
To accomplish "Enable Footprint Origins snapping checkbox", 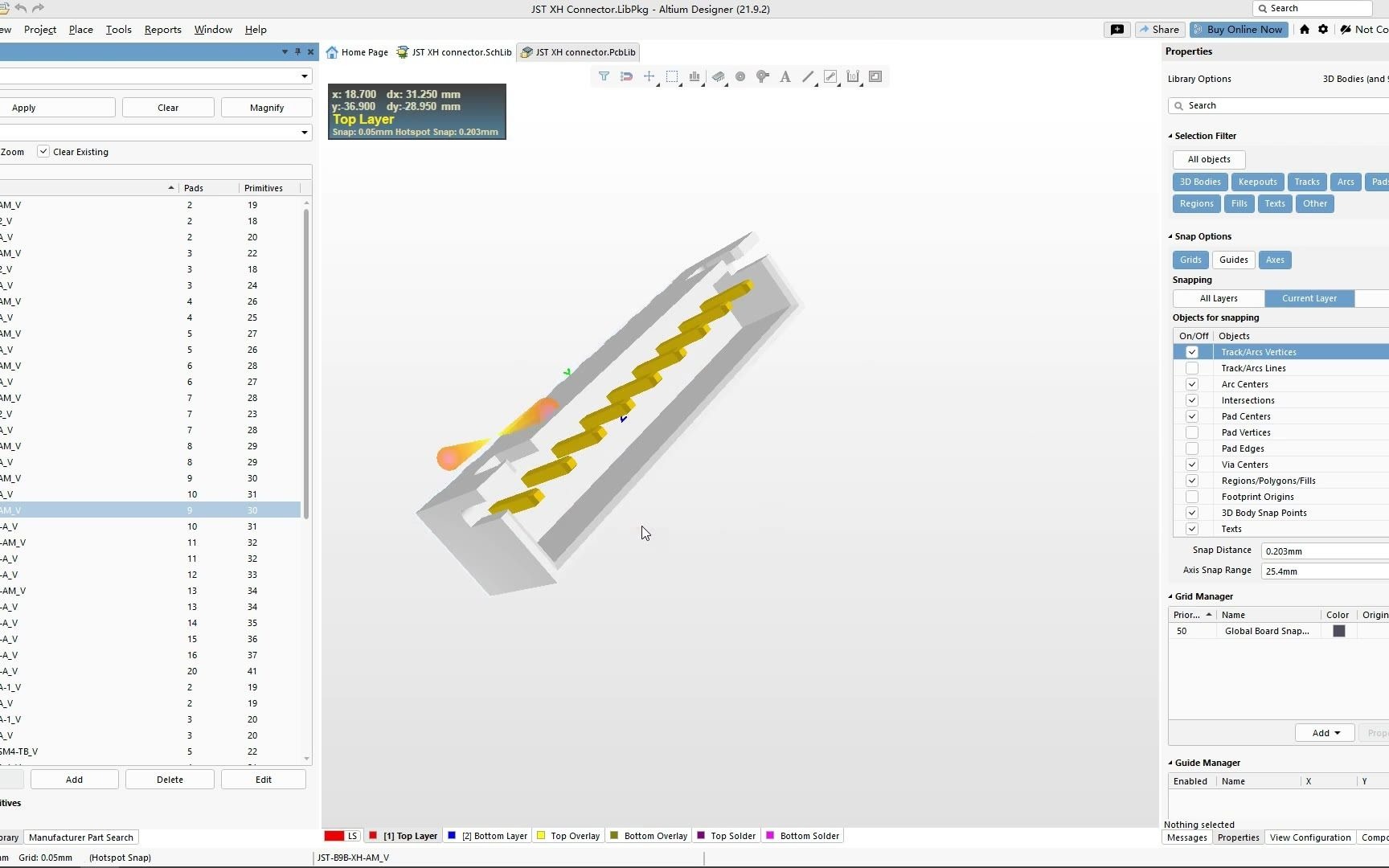I will coord(1192,497).
